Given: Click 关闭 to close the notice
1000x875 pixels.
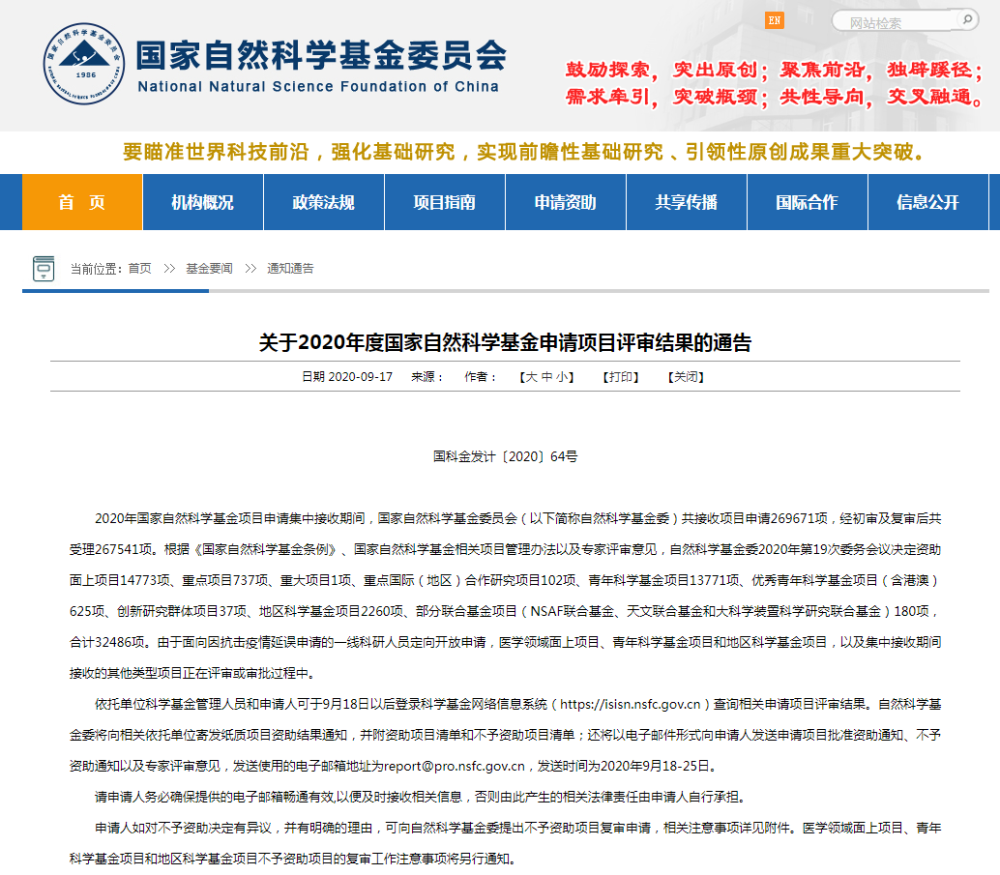Looking at the screenshot, I should point(685,377).
